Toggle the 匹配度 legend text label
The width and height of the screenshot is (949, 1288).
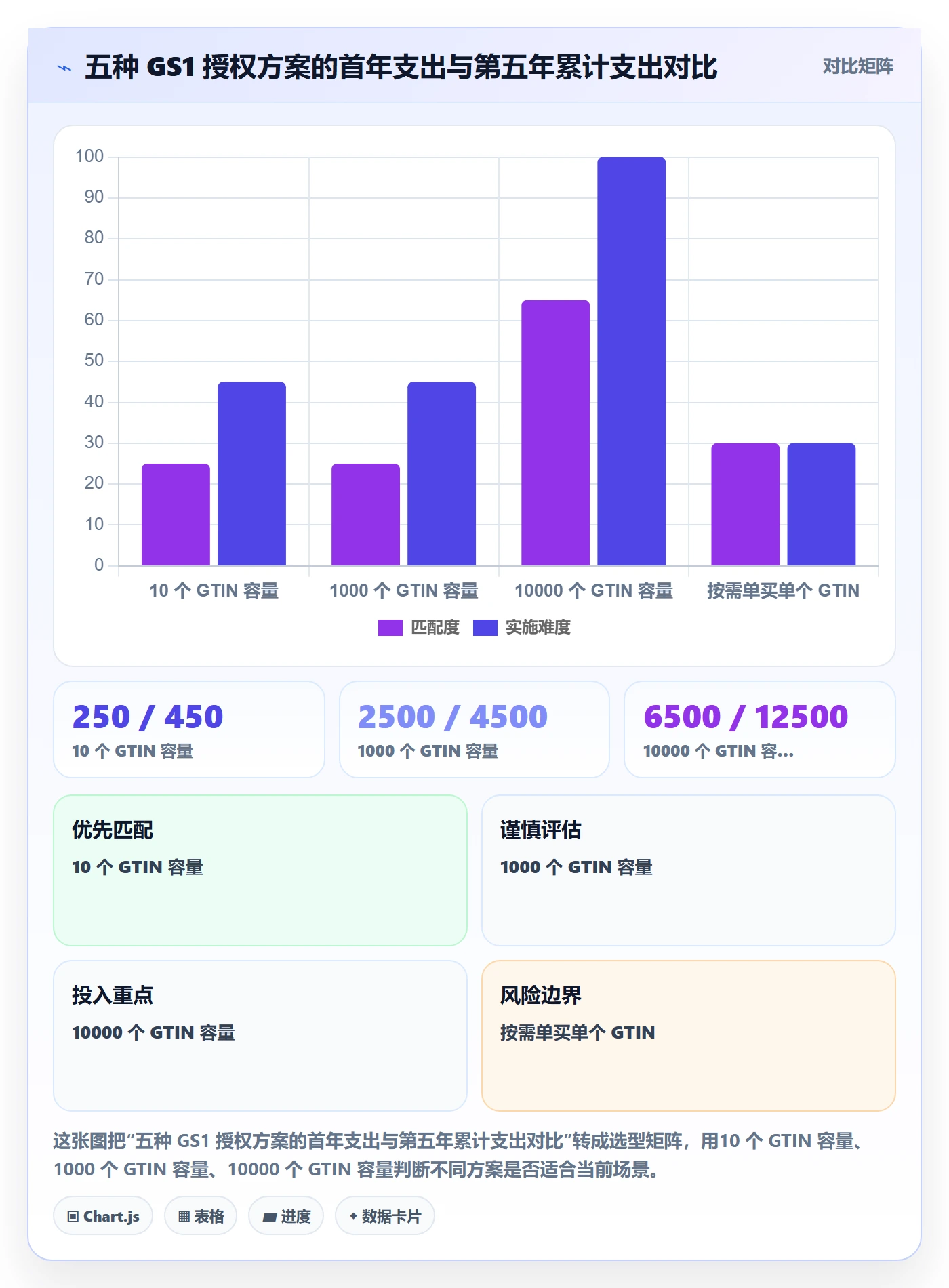(435, 628)
